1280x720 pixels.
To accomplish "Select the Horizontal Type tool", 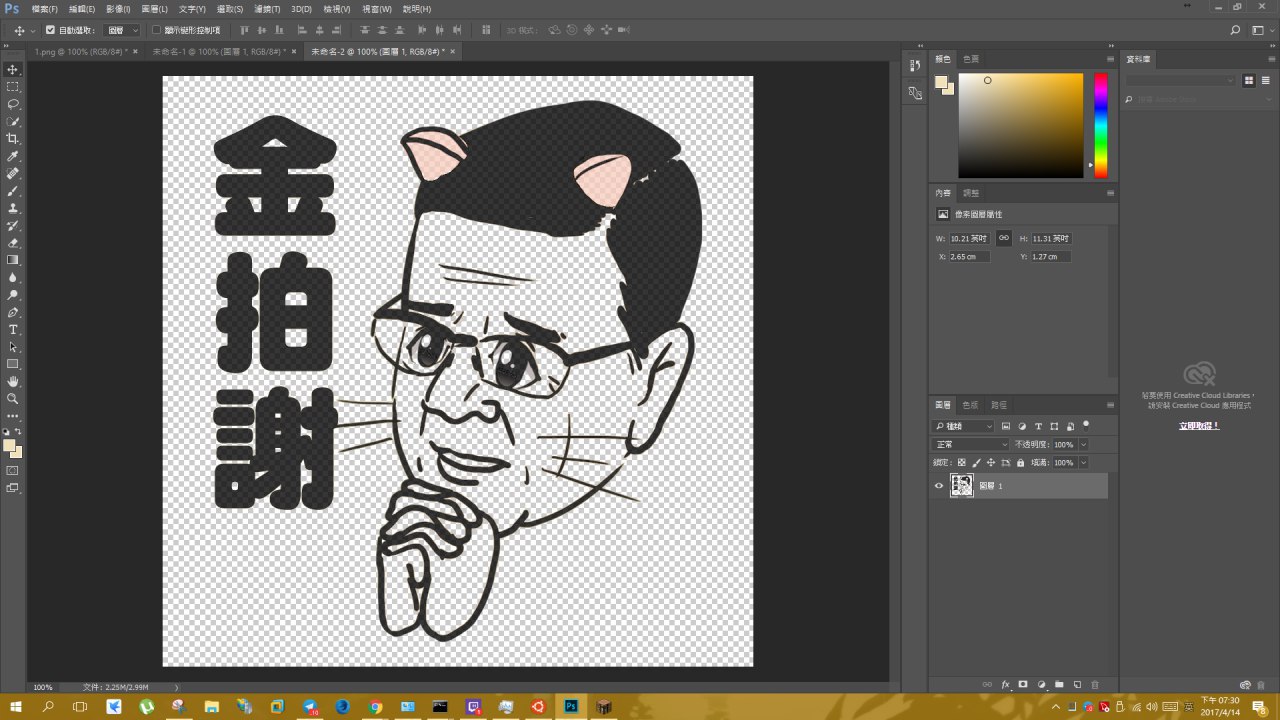I will tap(13, 330).
